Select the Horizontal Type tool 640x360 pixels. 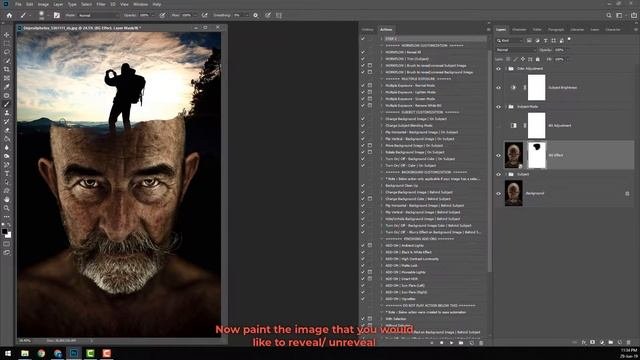[x=7, y=173]
